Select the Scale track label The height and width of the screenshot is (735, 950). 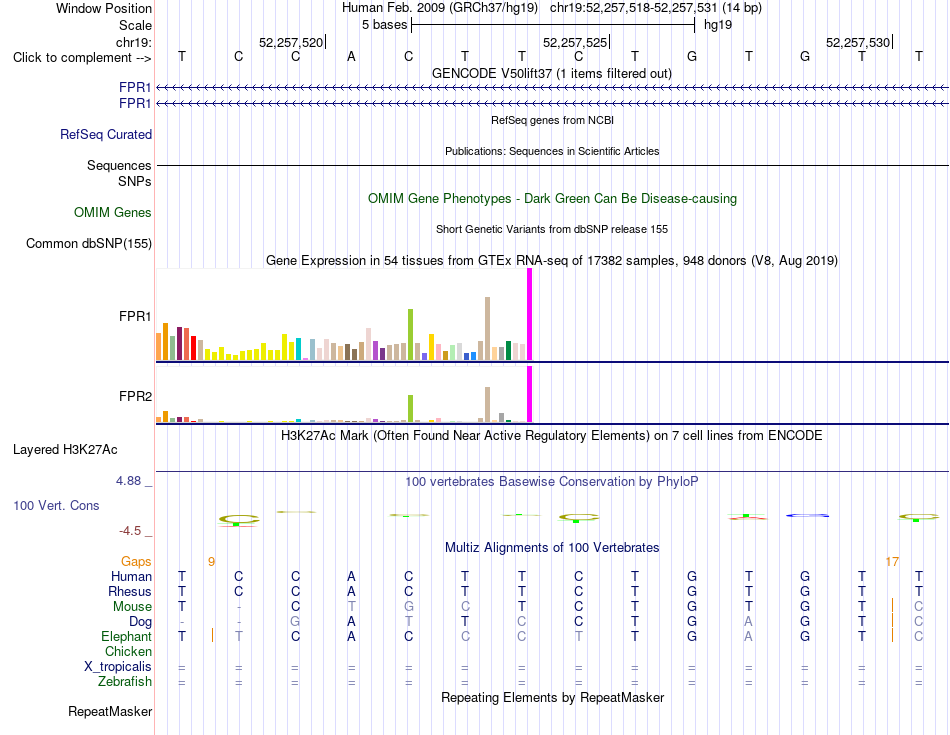135,25
